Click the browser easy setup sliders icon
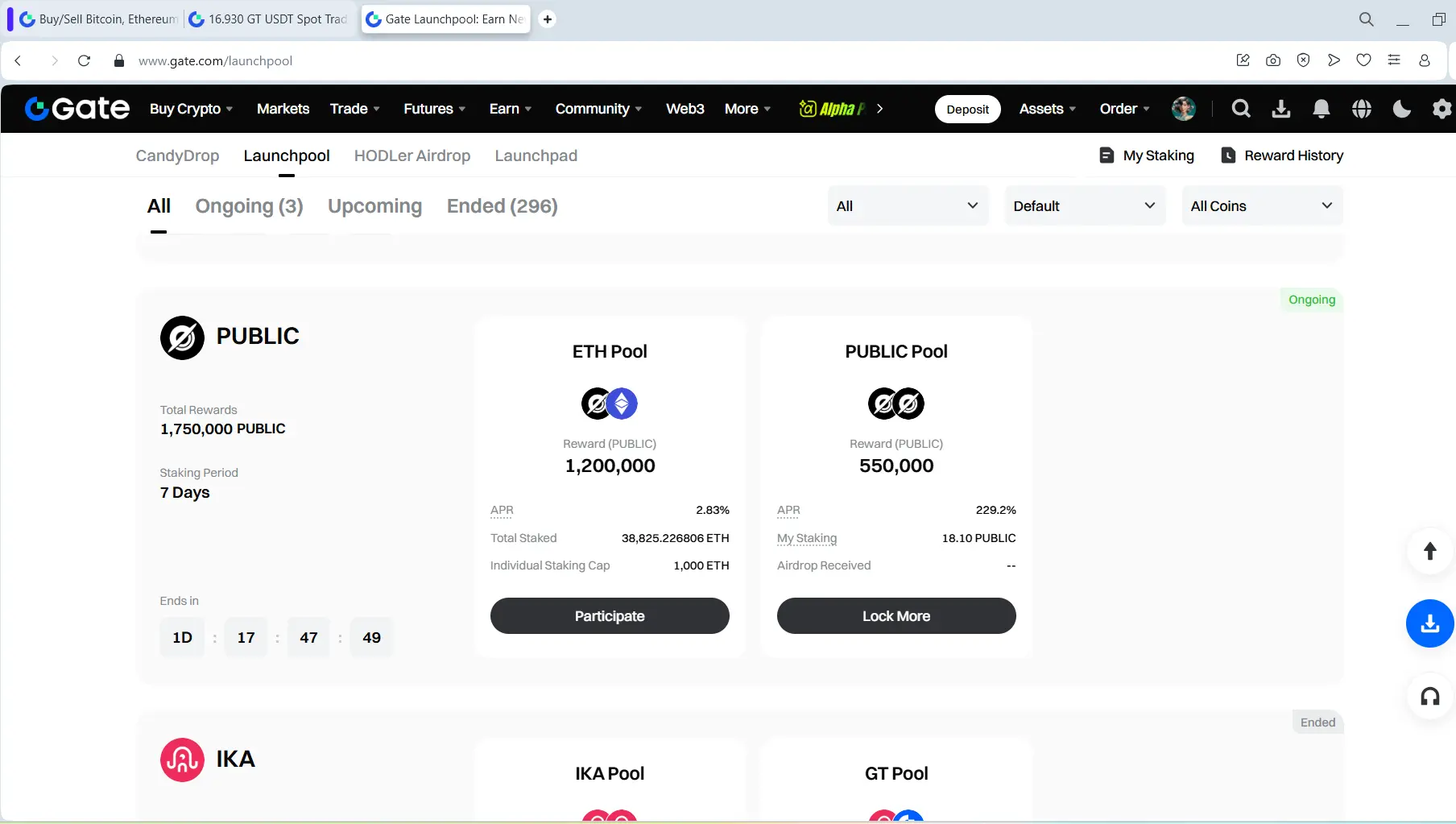Viewport: 1456px width, 824px height. coord(1394,60)
